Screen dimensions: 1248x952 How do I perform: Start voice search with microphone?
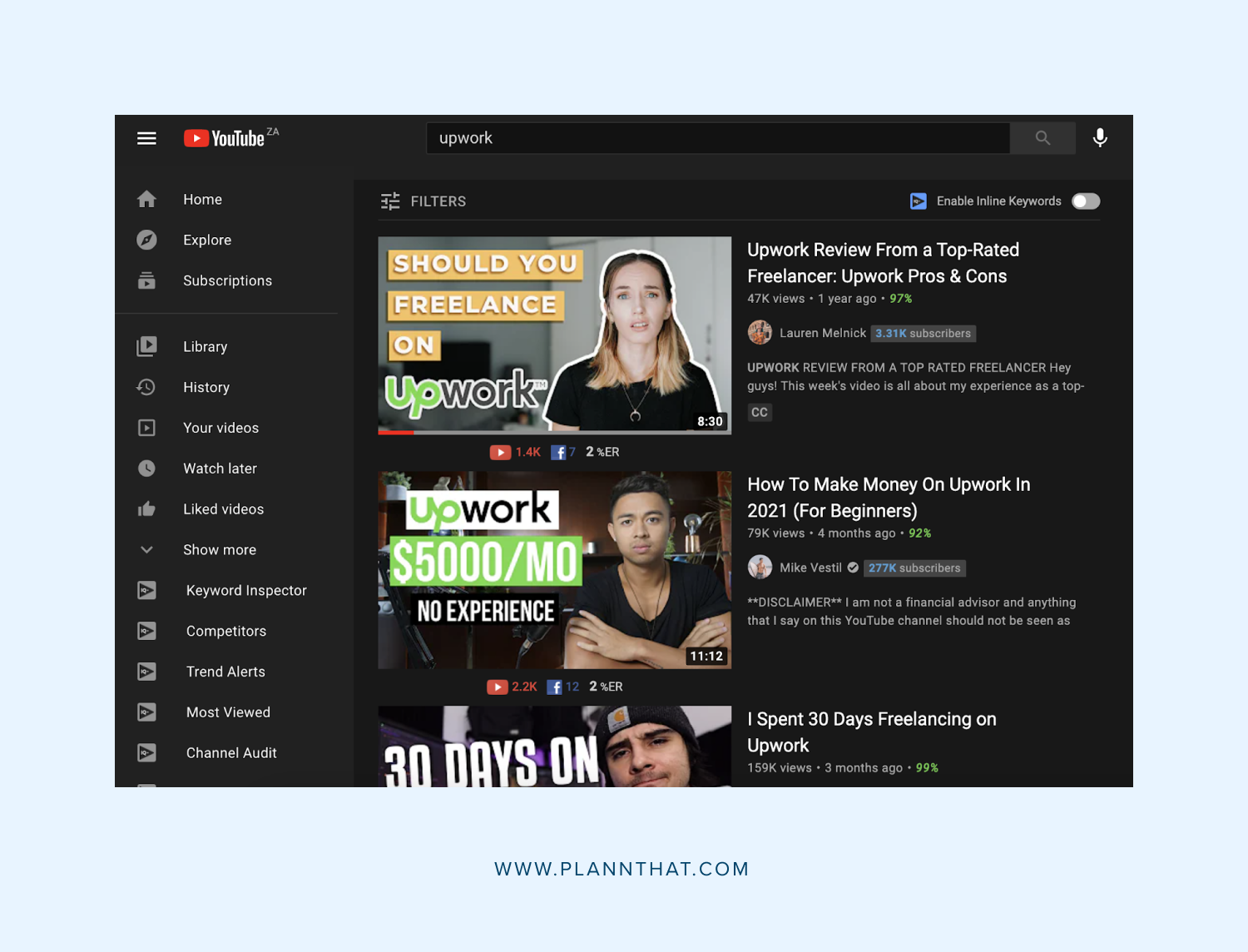[1100, 138]
